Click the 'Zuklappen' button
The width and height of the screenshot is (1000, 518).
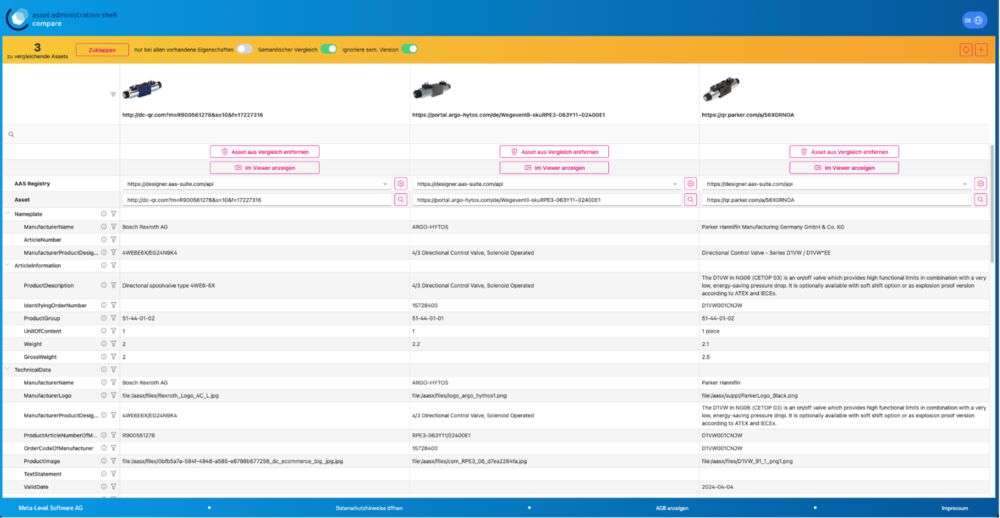[x=102, y=50]
